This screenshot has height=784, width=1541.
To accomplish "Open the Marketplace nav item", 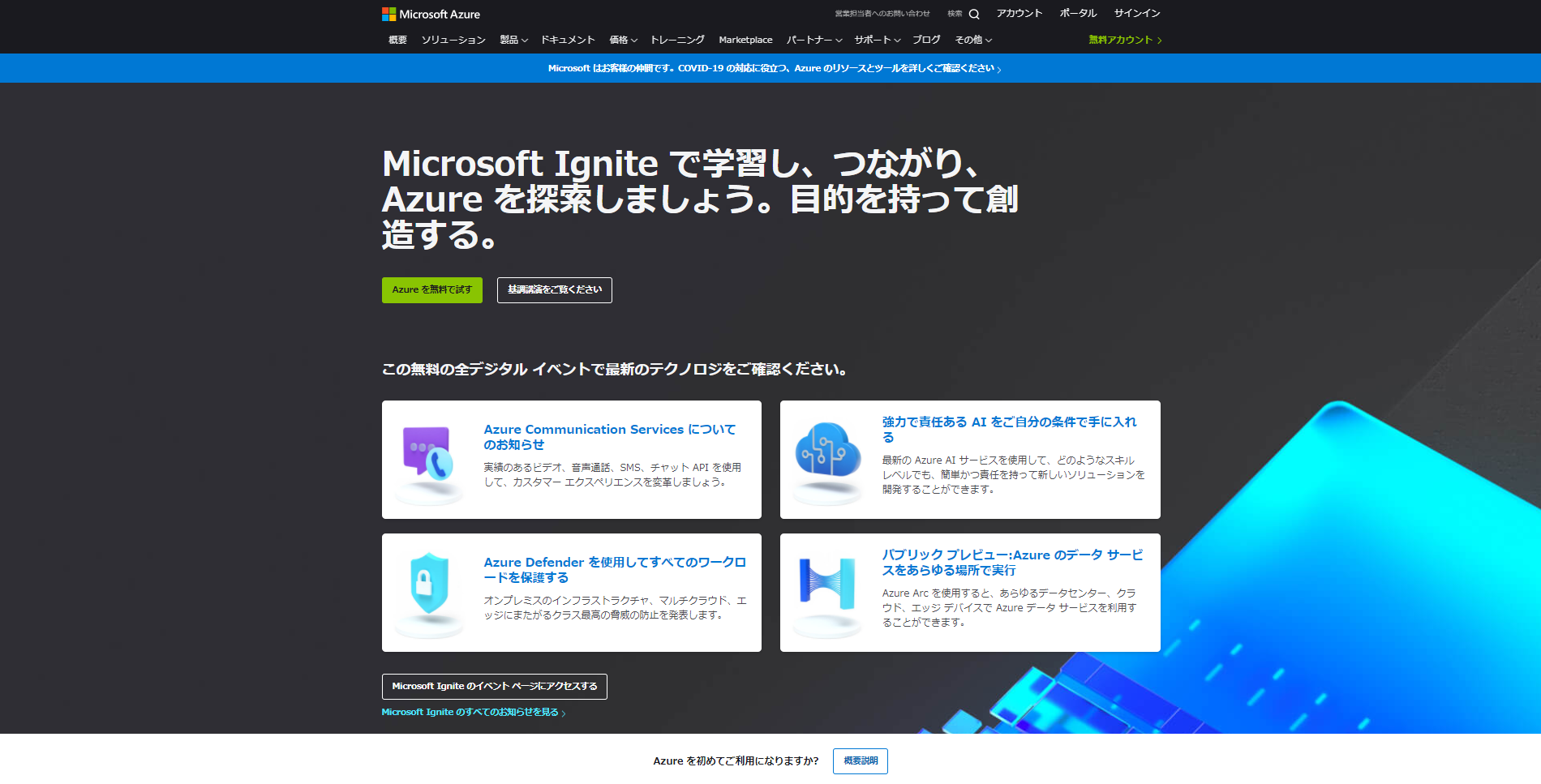I will 745,40.
